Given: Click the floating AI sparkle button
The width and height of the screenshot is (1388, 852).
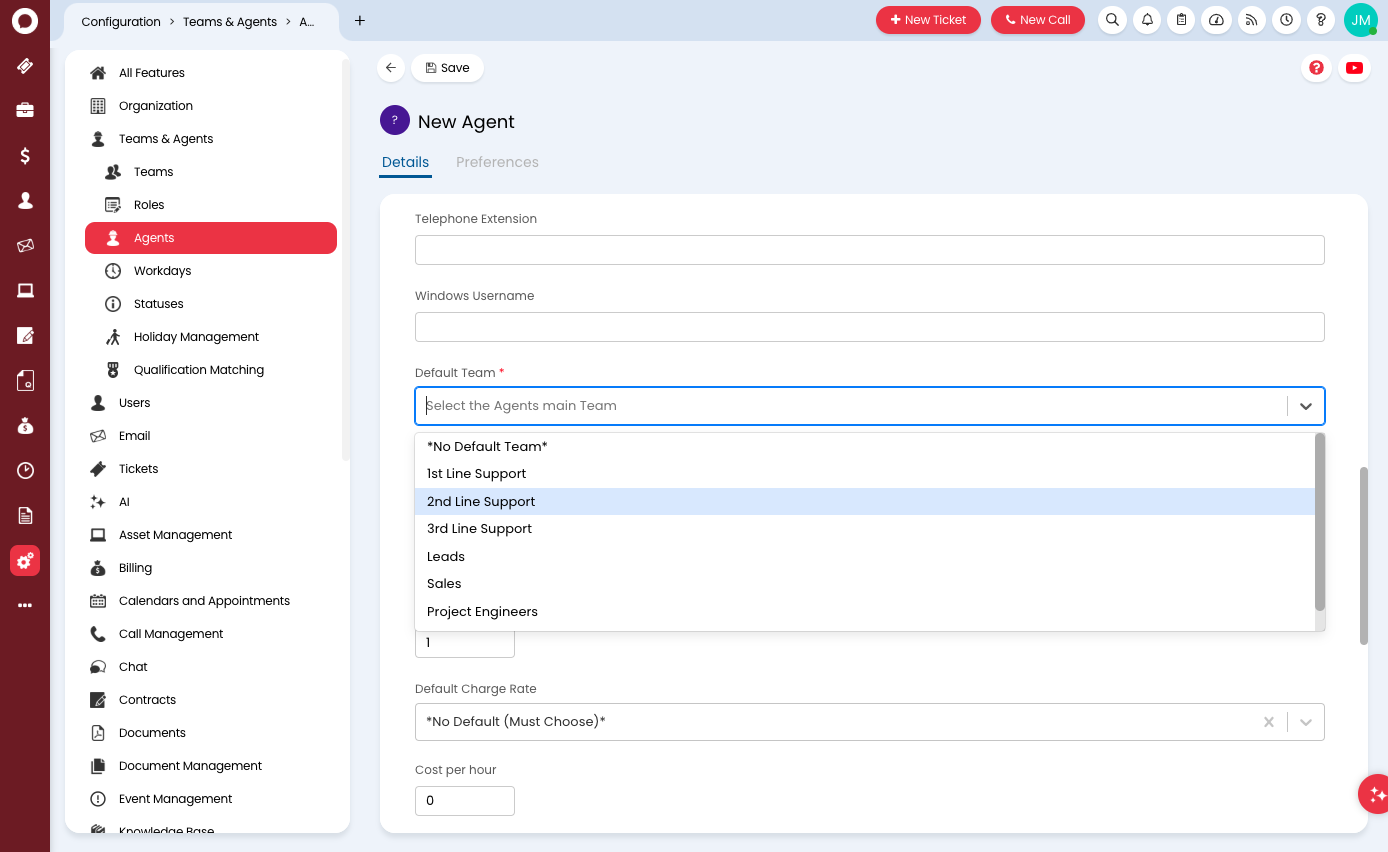Looking at the screenshot, I should 1376,794.
